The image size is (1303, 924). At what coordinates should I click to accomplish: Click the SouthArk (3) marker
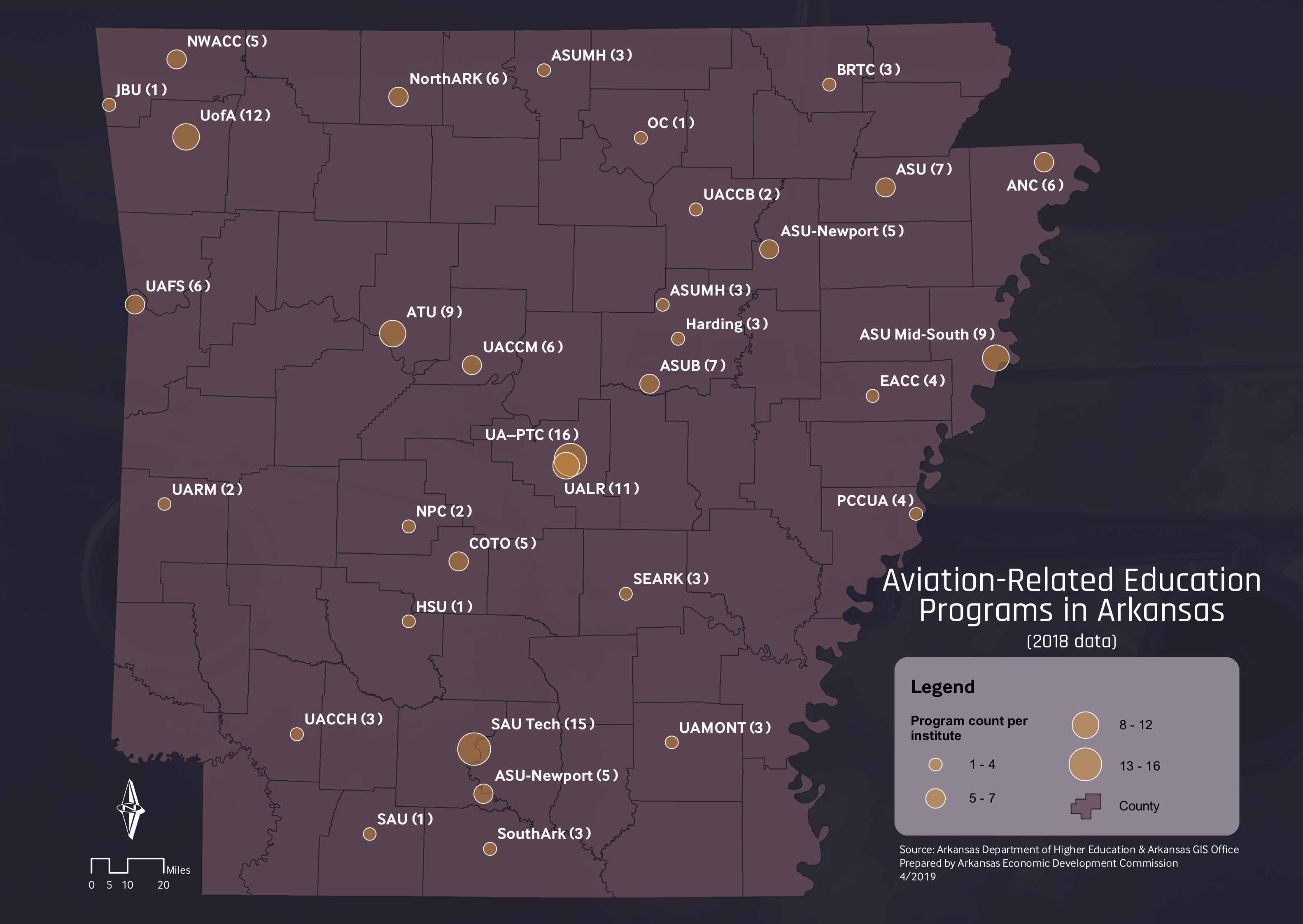point(489,848)
